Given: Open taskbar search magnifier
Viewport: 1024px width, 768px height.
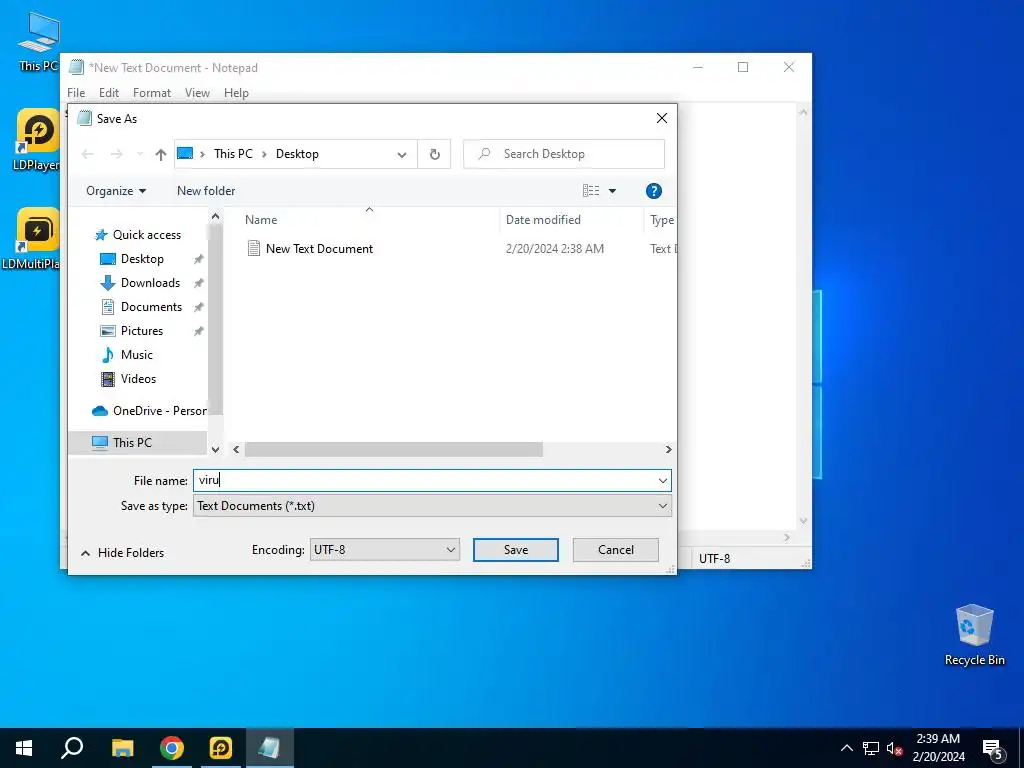Looking at the screenshot, I should (72, 748).
